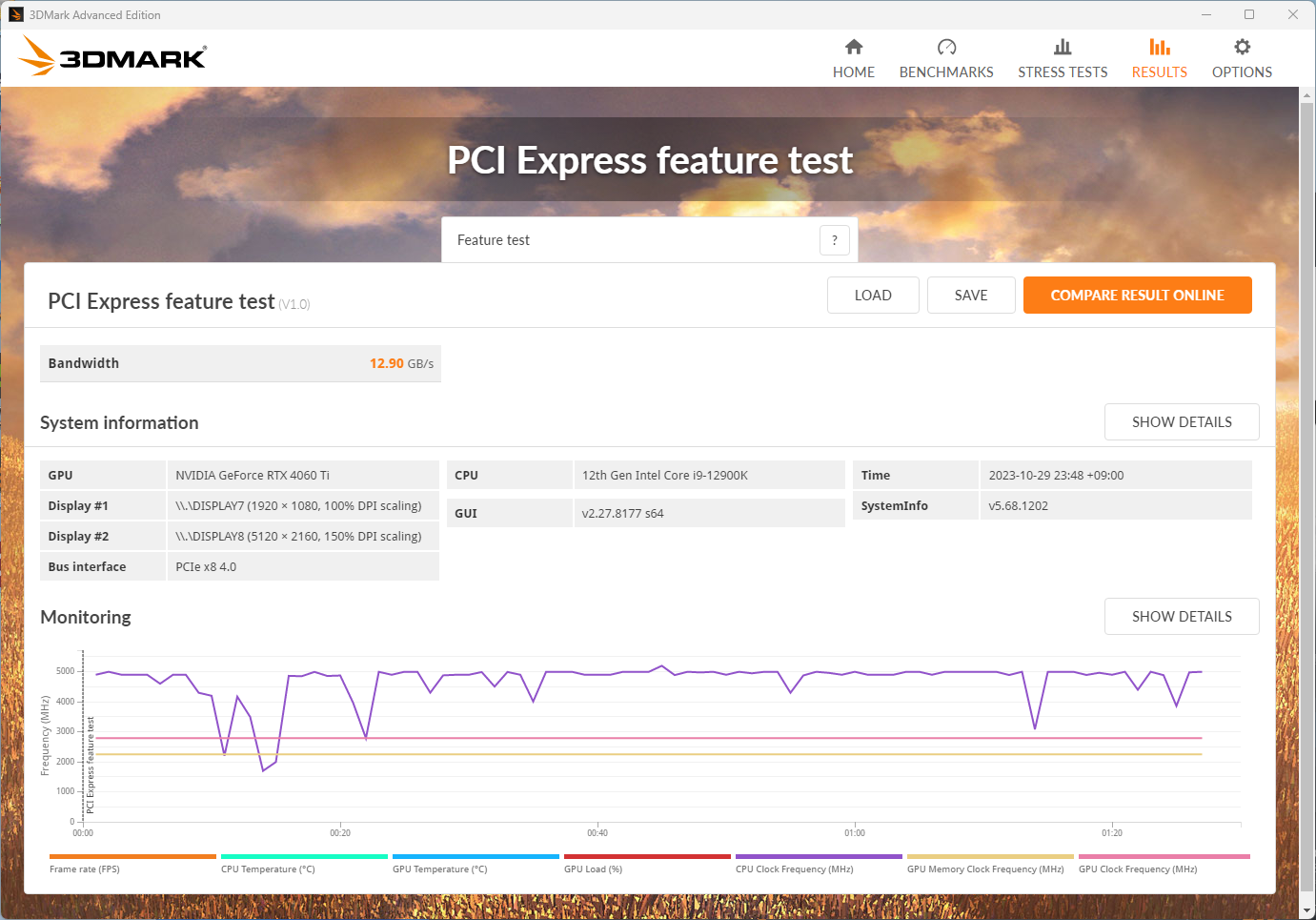This screenshot has height=920, width=1316.
Task: Click the Feature test label box
Action: tap(650, 240)
